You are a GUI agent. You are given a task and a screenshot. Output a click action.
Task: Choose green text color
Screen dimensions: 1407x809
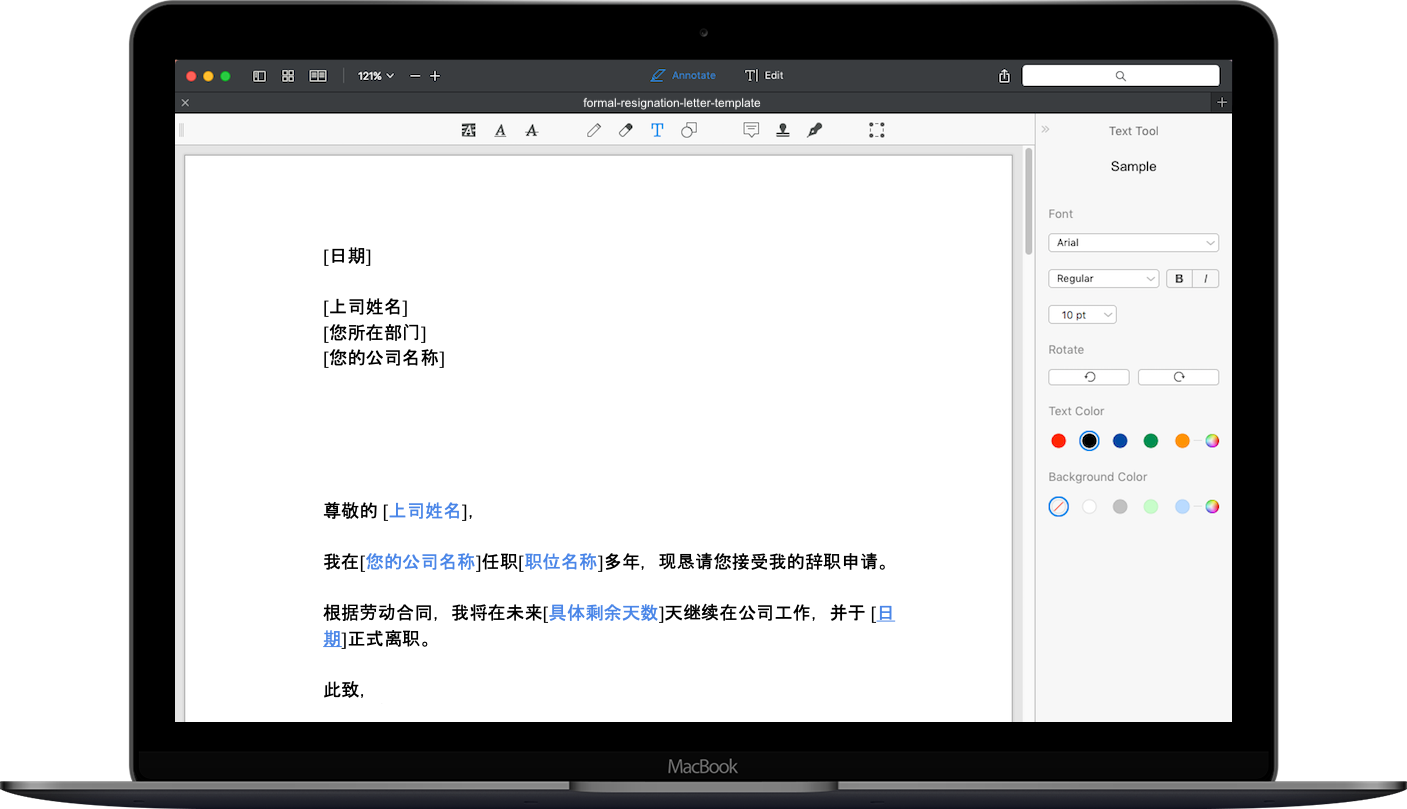tap(1151, 441)
